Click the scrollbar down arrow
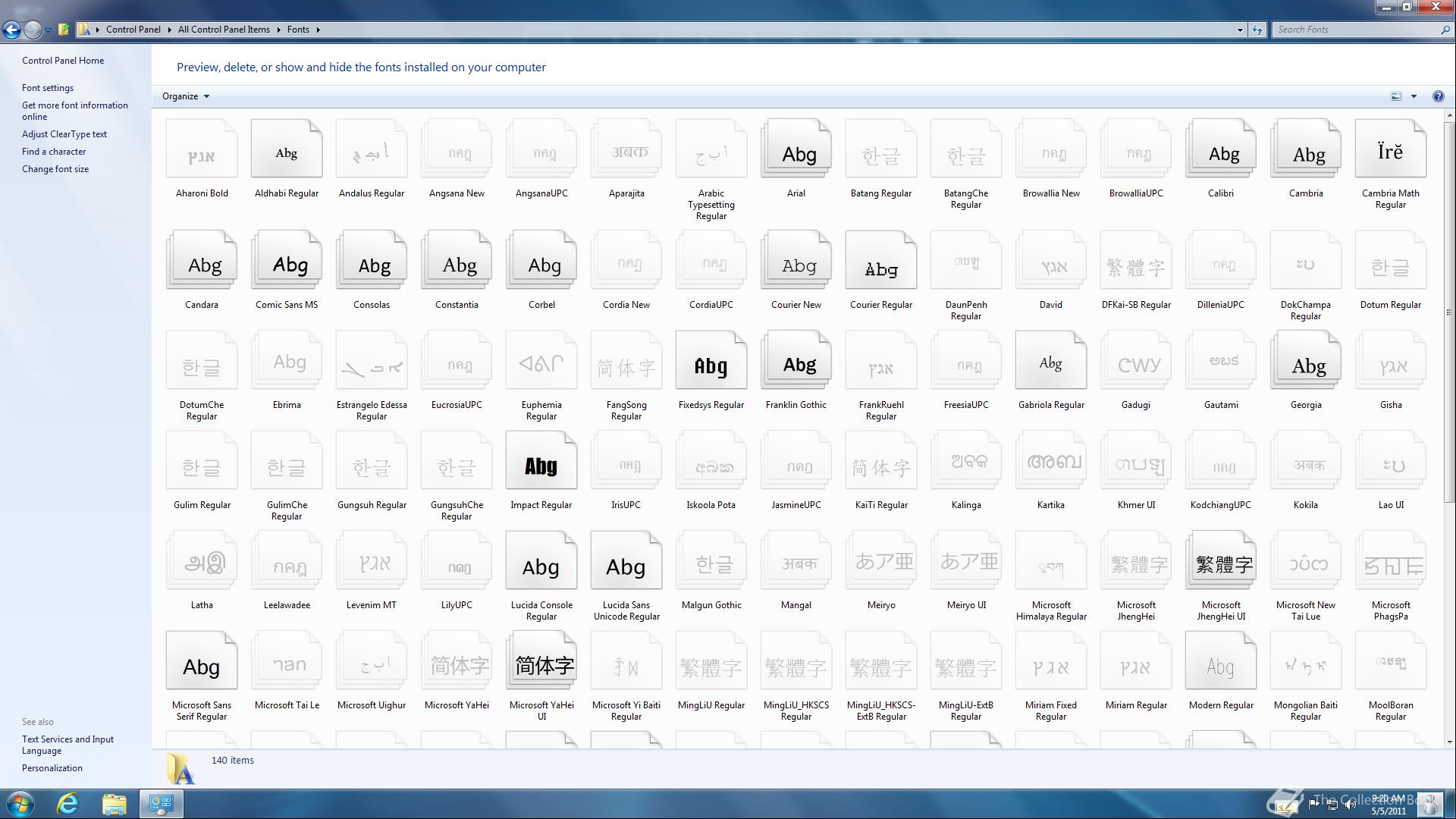 (1449, 742)
